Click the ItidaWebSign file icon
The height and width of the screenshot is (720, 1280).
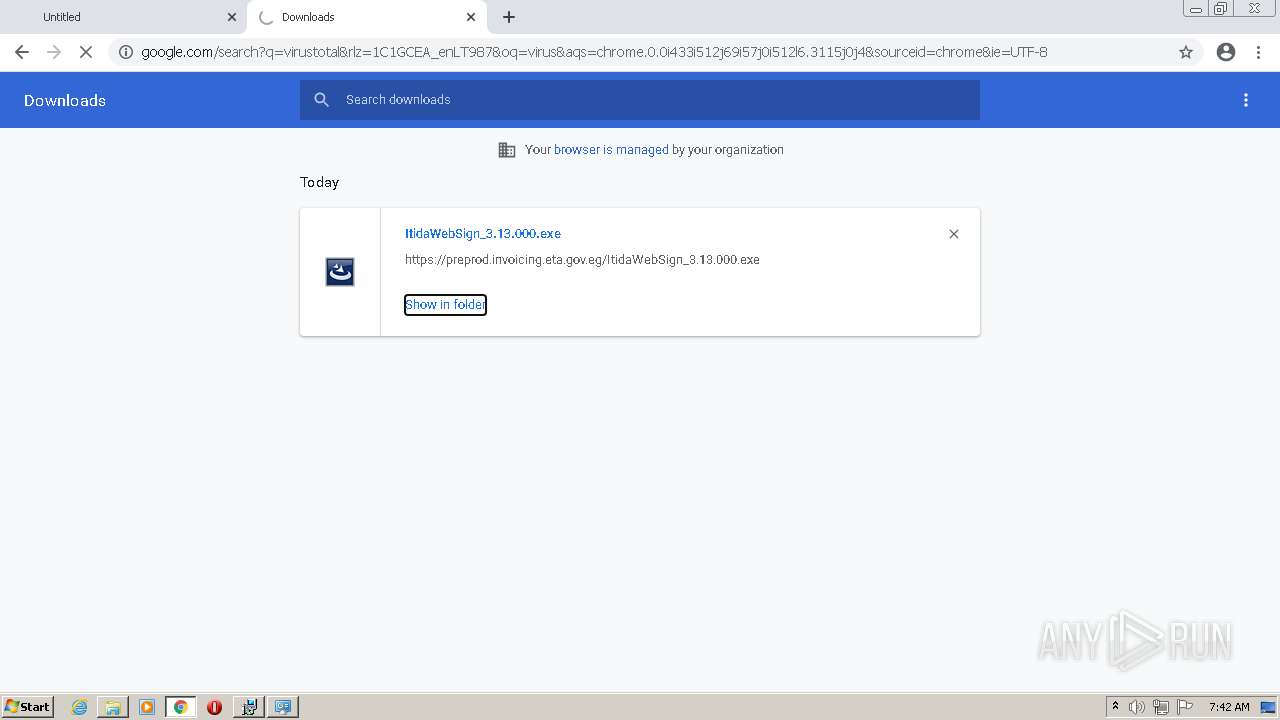tap(340, 272)
